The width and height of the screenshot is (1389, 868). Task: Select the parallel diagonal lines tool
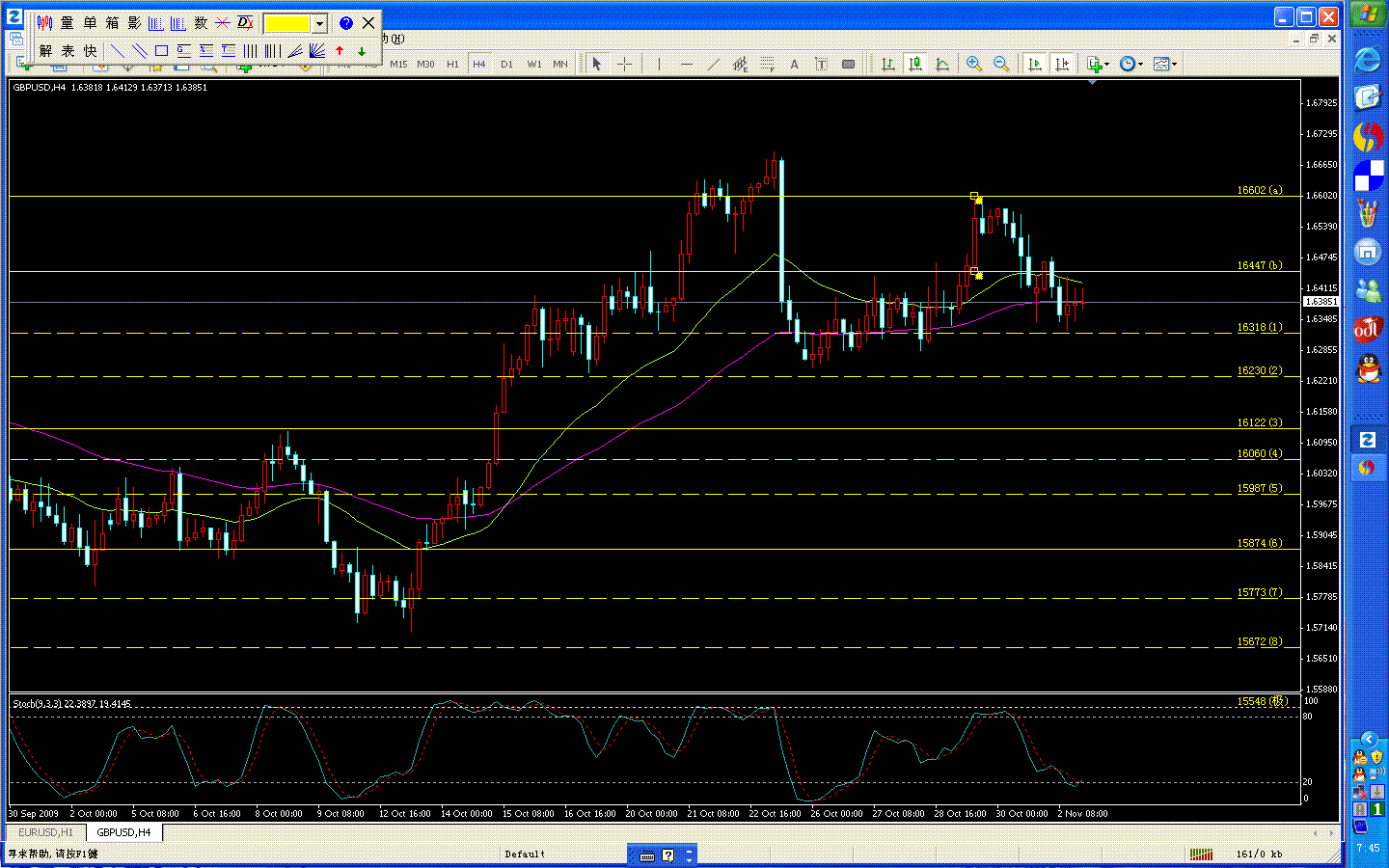(x=140, y=51)
